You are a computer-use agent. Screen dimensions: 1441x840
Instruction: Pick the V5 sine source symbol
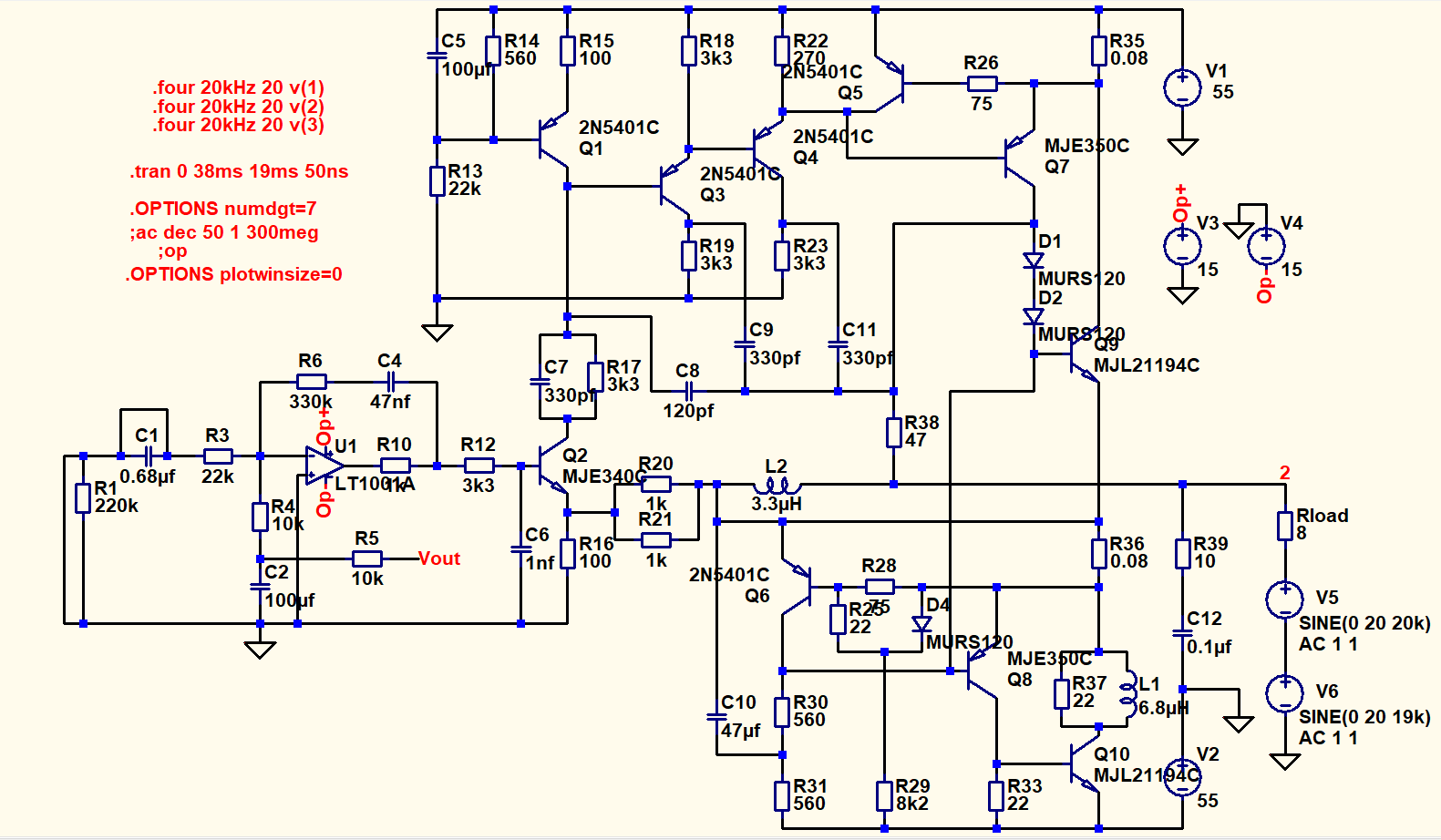tap(1284, 599)
